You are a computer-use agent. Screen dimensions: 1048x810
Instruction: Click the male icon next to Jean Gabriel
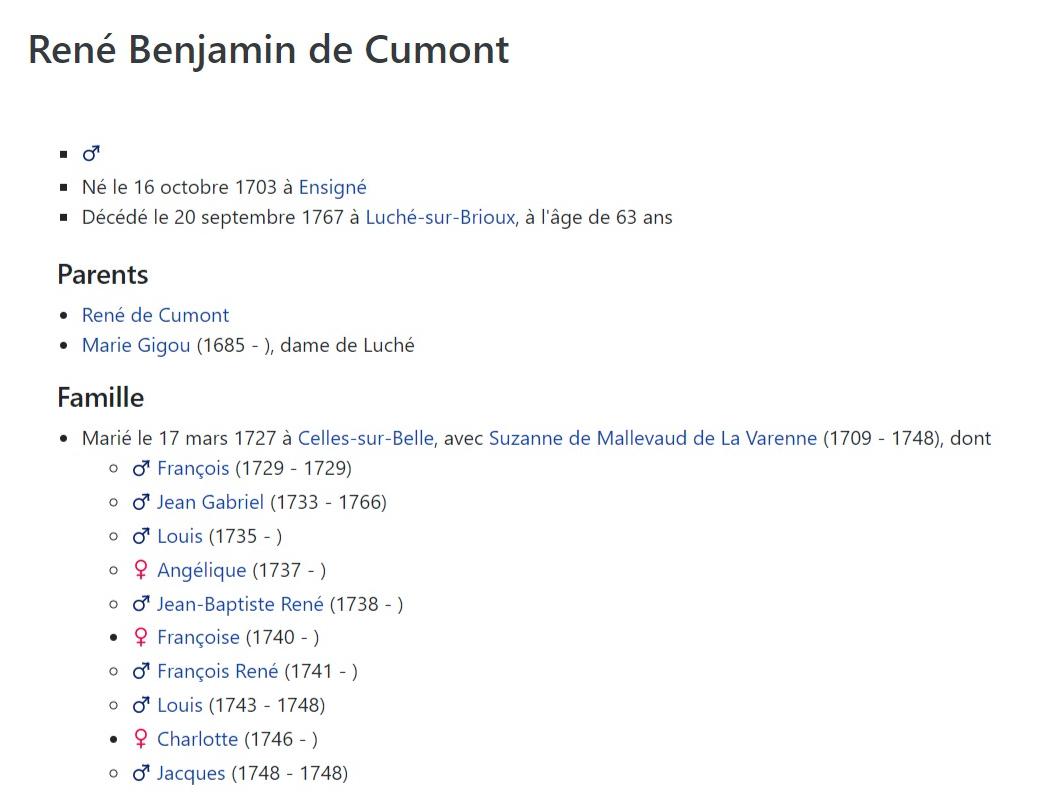click(141, 503)
